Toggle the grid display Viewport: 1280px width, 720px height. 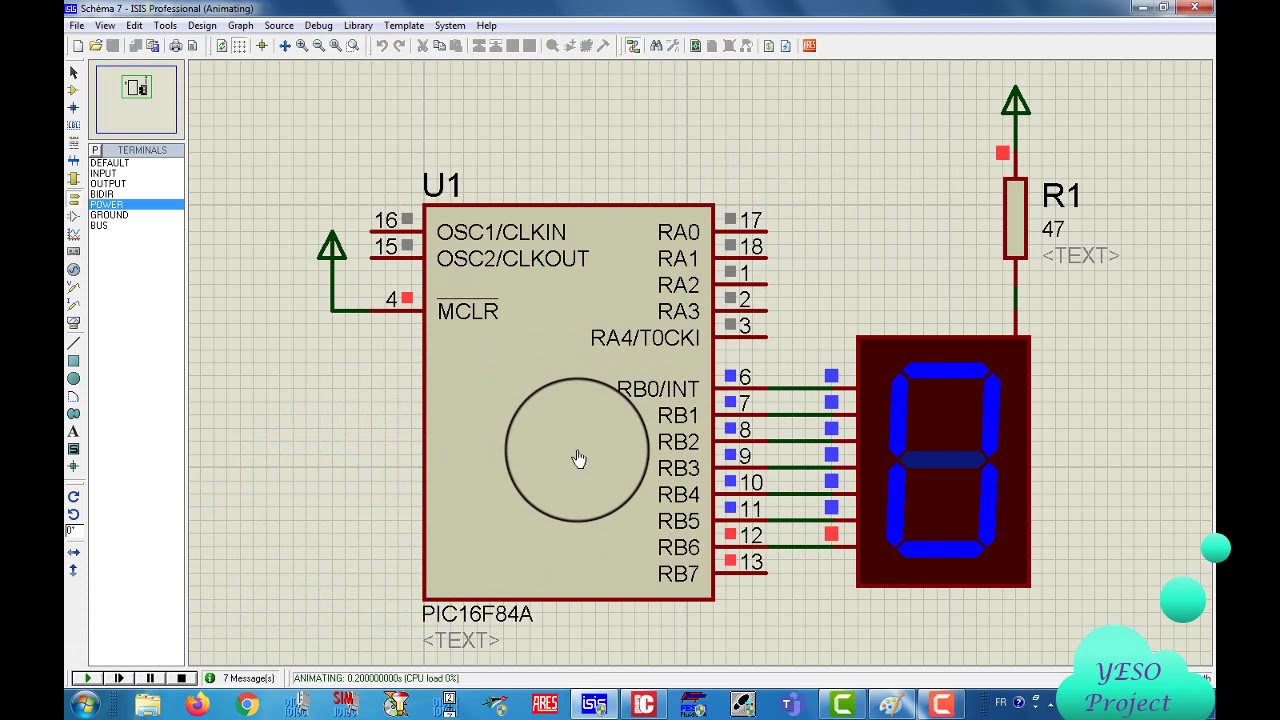pos(239,46)
